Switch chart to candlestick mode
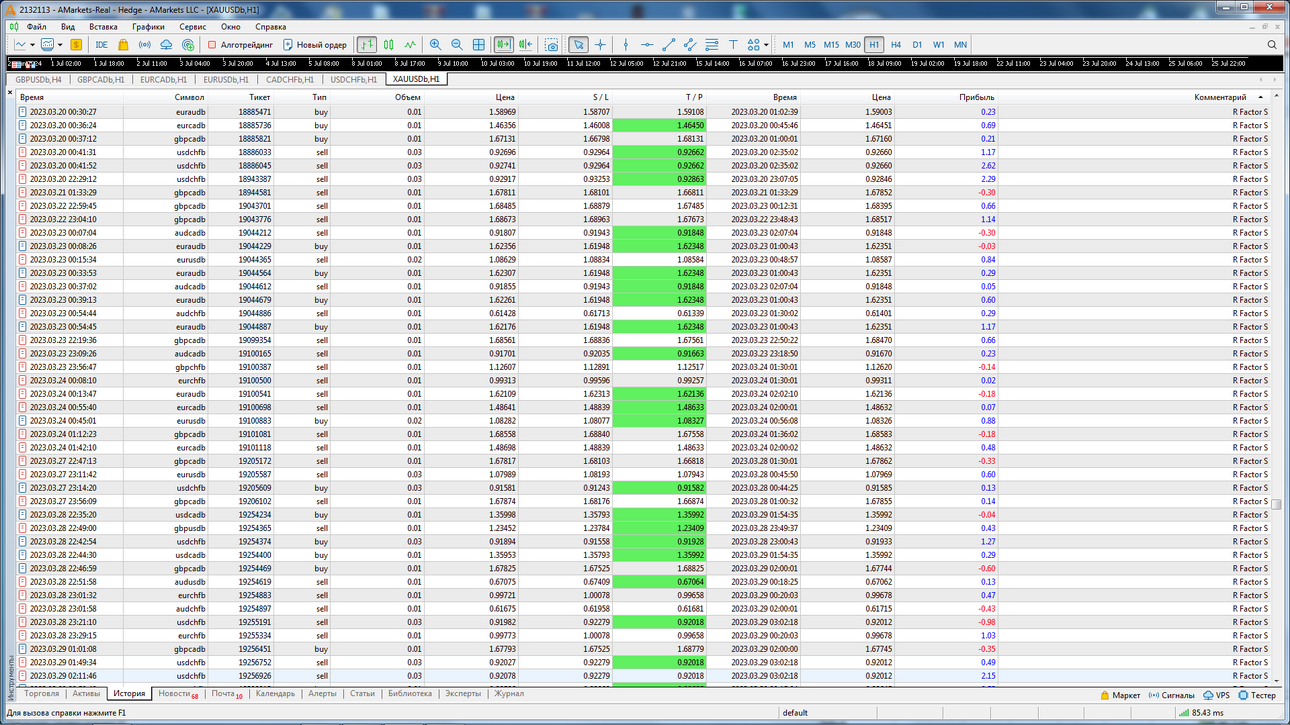 pos(389,45)
